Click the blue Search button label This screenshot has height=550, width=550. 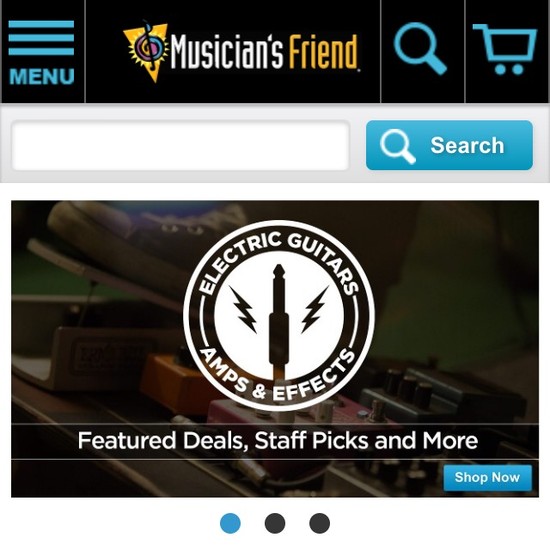tap(467, 145)
